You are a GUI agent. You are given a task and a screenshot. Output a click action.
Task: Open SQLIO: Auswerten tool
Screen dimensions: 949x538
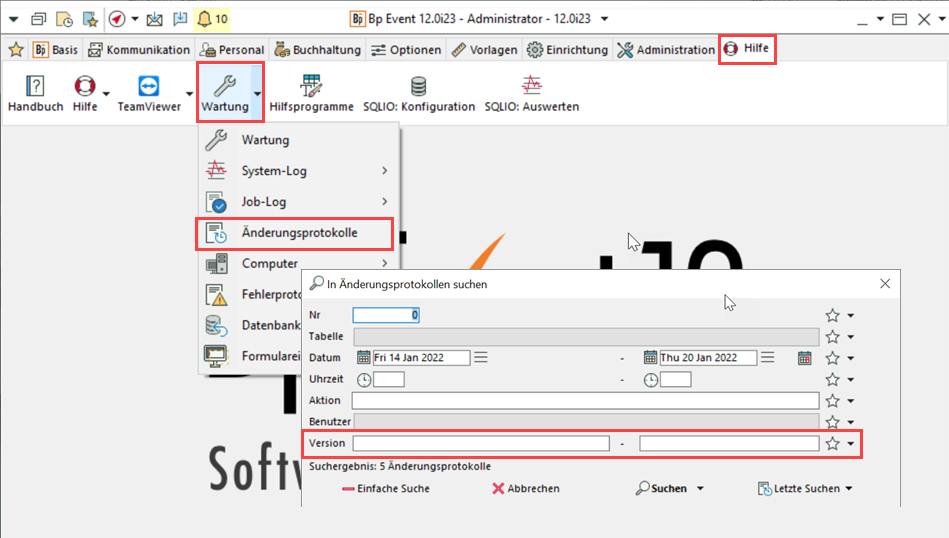coord(531,93)
